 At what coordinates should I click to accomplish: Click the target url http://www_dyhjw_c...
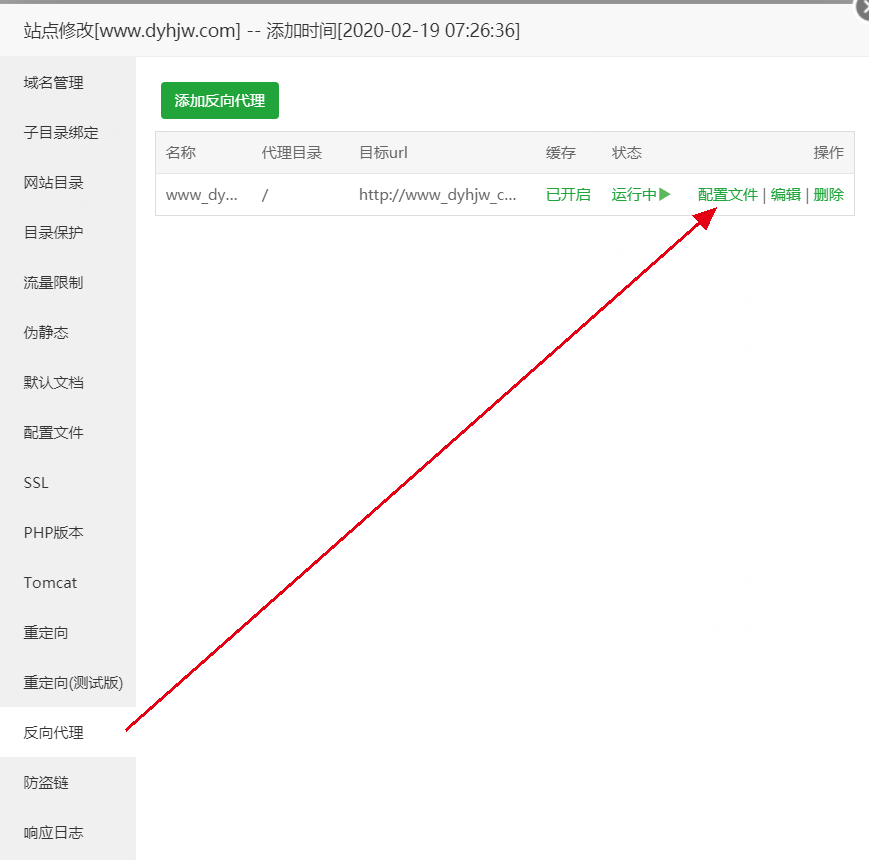[438, 195]
